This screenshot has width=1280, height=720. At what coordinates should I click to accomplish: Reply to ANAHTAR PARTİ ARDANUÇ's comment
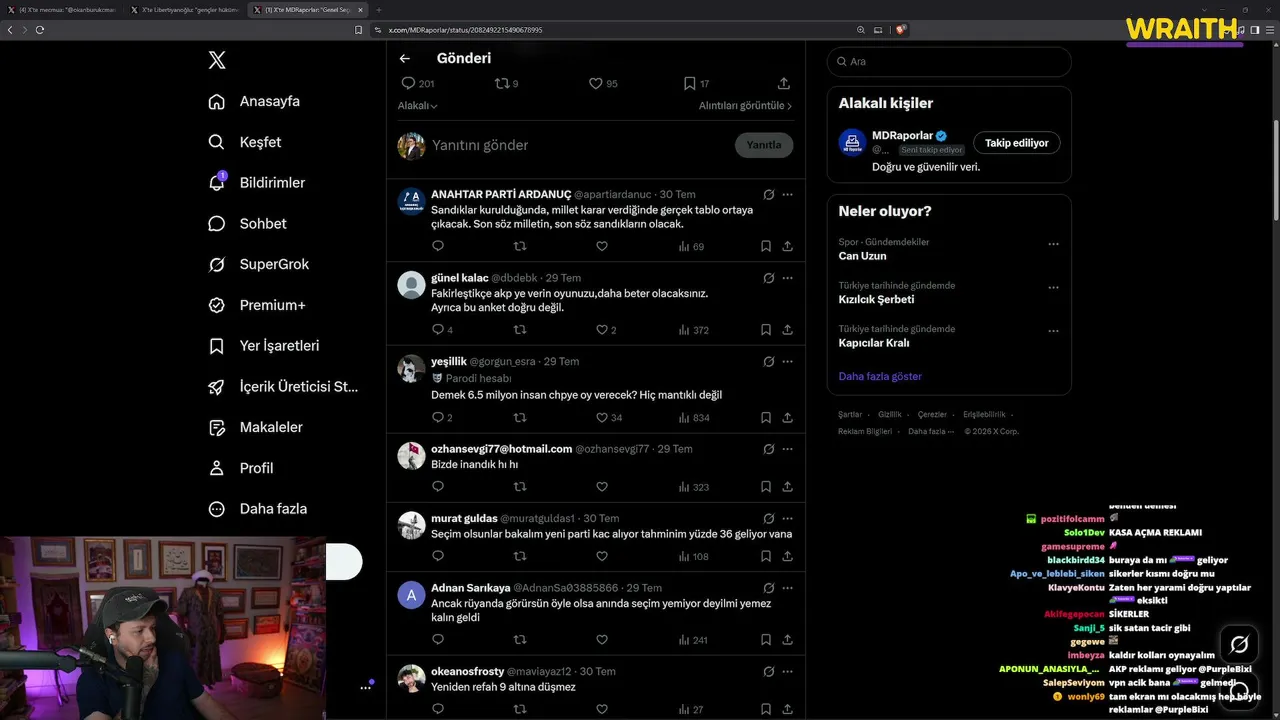[x=438, y=246]
